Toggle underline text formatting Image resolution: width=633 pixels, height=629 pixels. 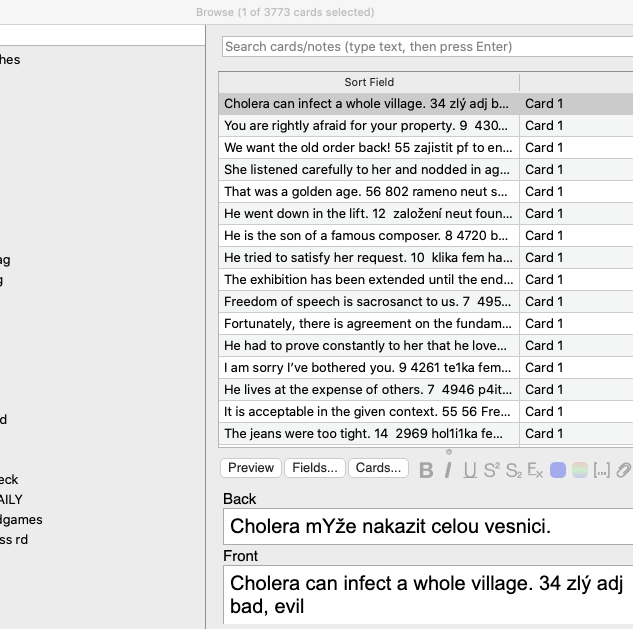tap(469, 470)
